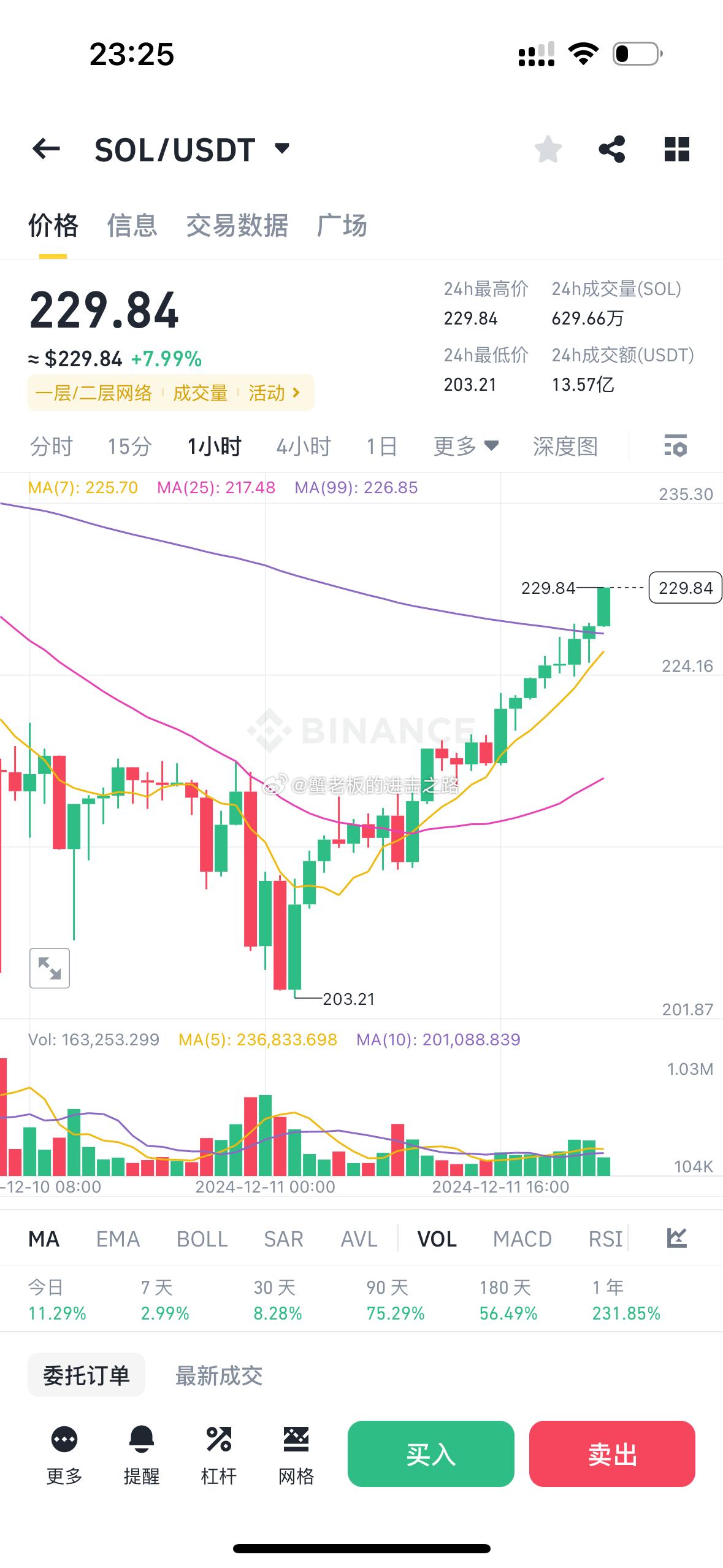Enable the BOLL indicator
Viewport: 723px width, 1568px height.
(202, 1239)
